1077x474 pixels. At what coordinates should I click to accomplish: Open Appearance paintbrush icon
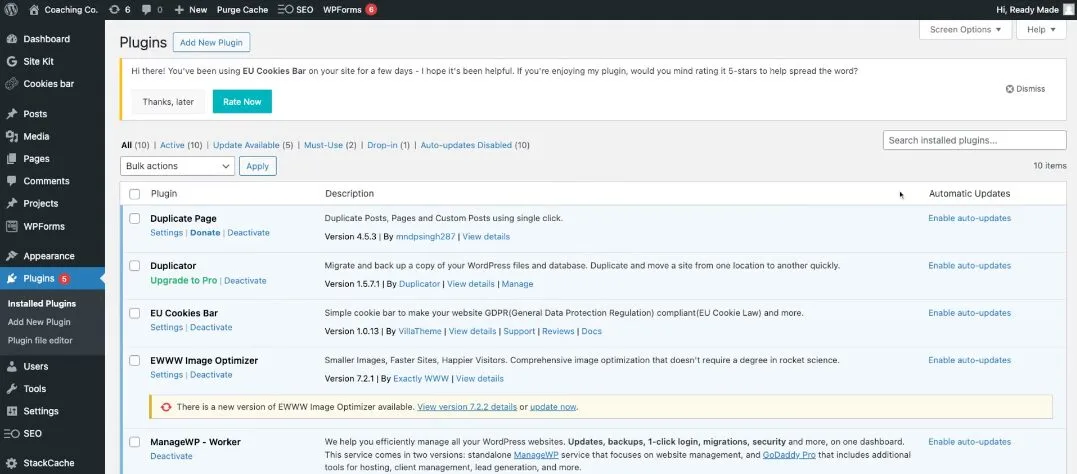(x=11, y=256)
